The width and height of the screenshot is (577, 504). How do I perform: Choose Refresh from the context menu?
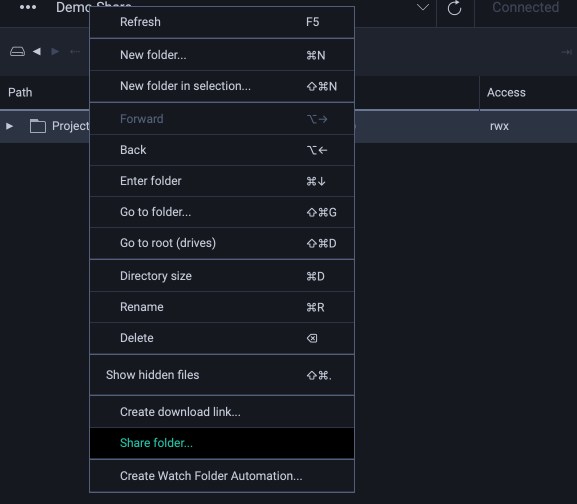[x=222, y=22]
